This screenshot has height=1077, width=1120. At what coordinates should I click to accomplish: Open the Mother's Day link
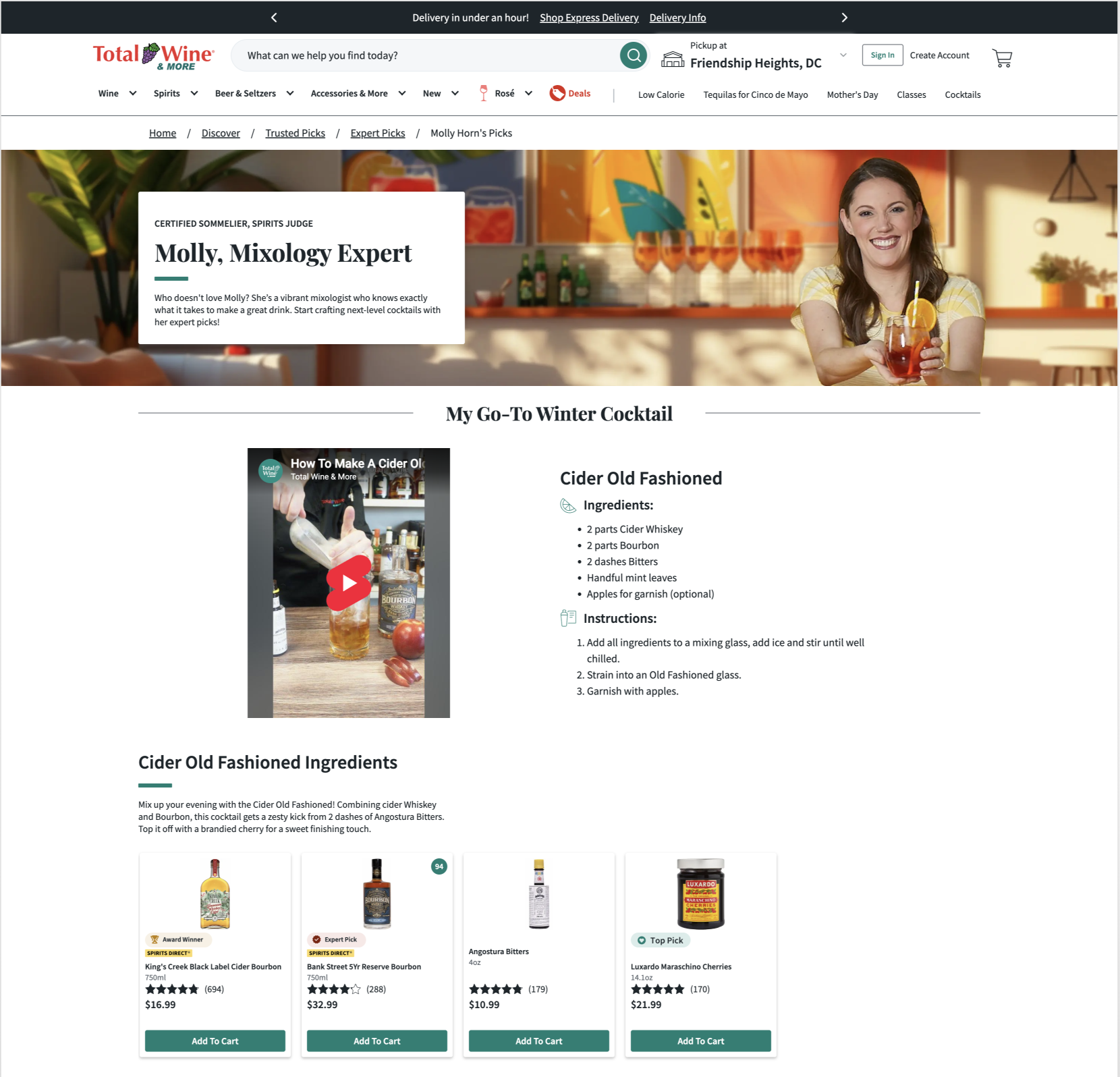(852, 94)
